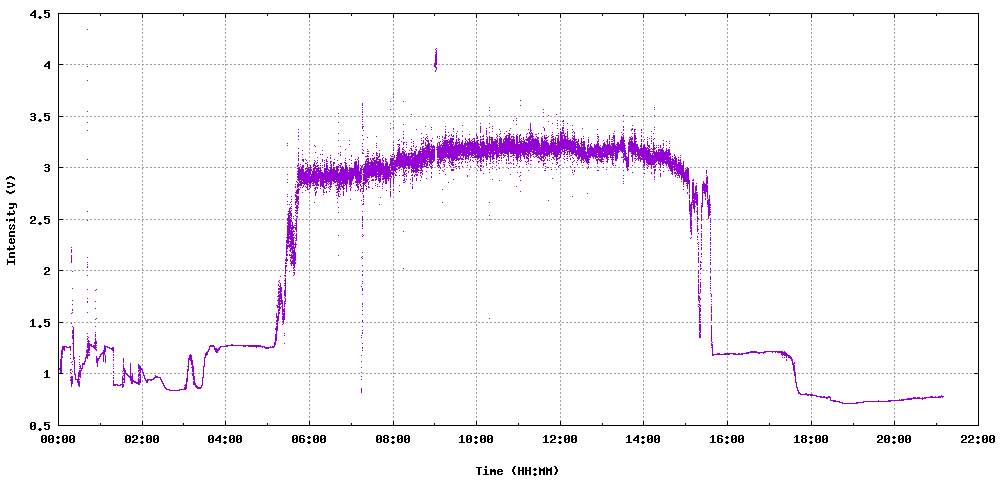Screen dimensions: 1000x480
Task: Click the 'Intensity (V)' y-axis title
Action: [x=10, y=219]
